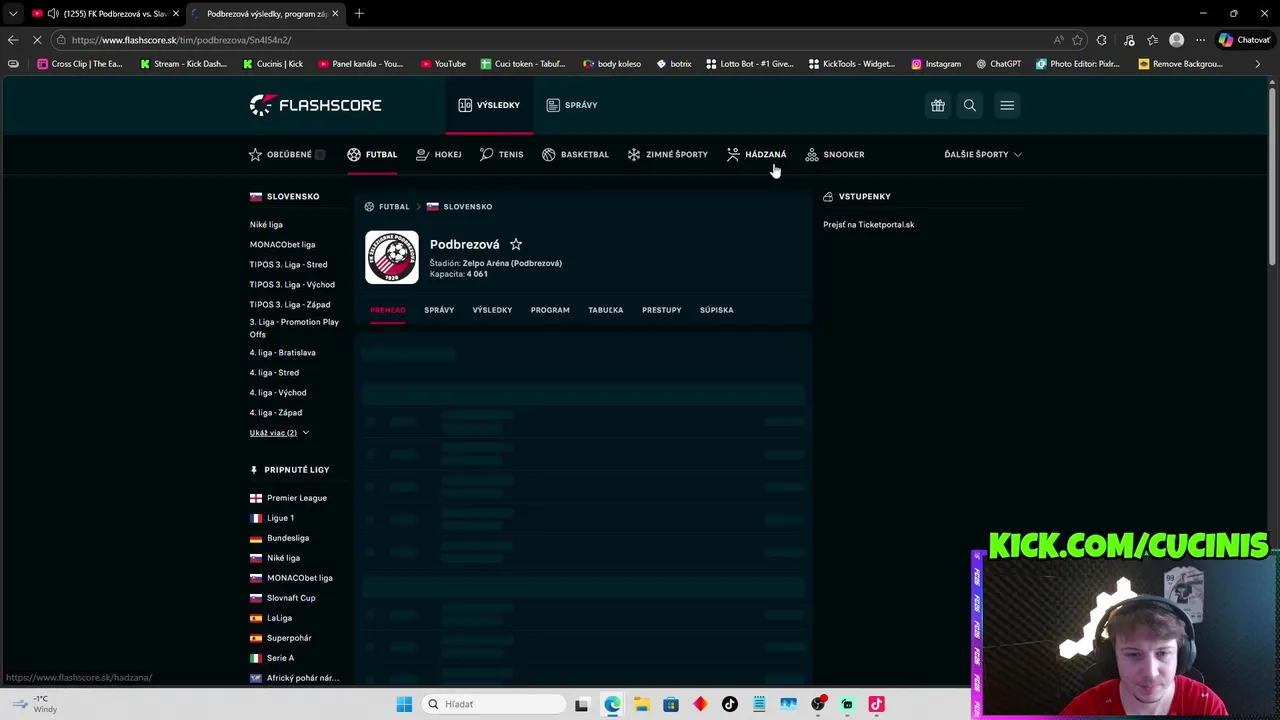Select the Hokej sport

(x=438, y=154)
